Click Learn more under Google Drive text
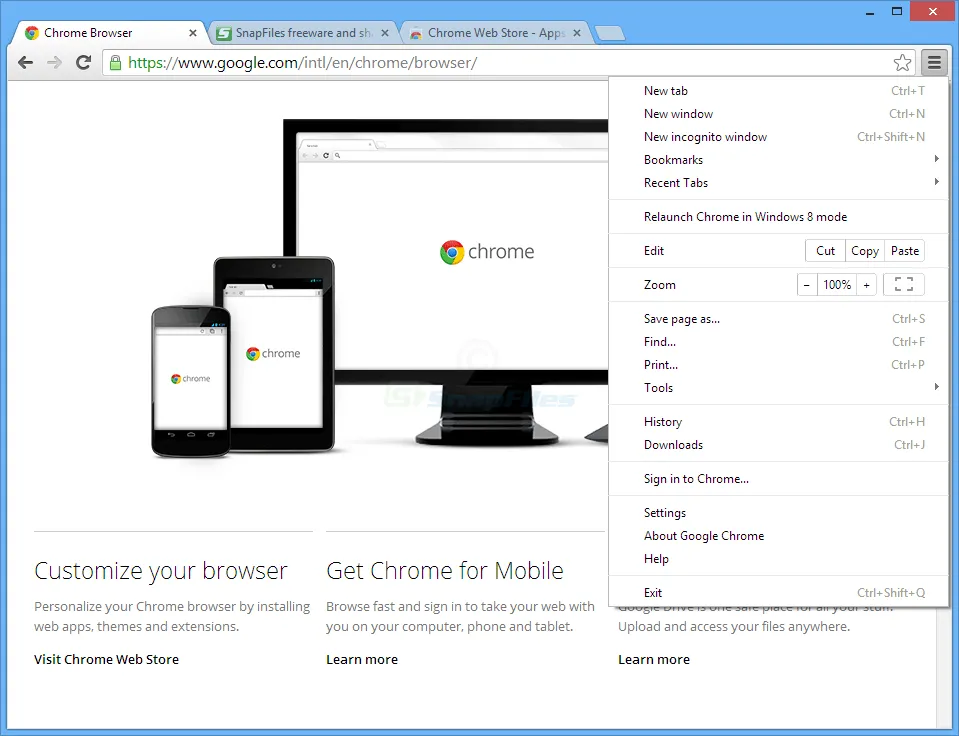 pos(654,660)
